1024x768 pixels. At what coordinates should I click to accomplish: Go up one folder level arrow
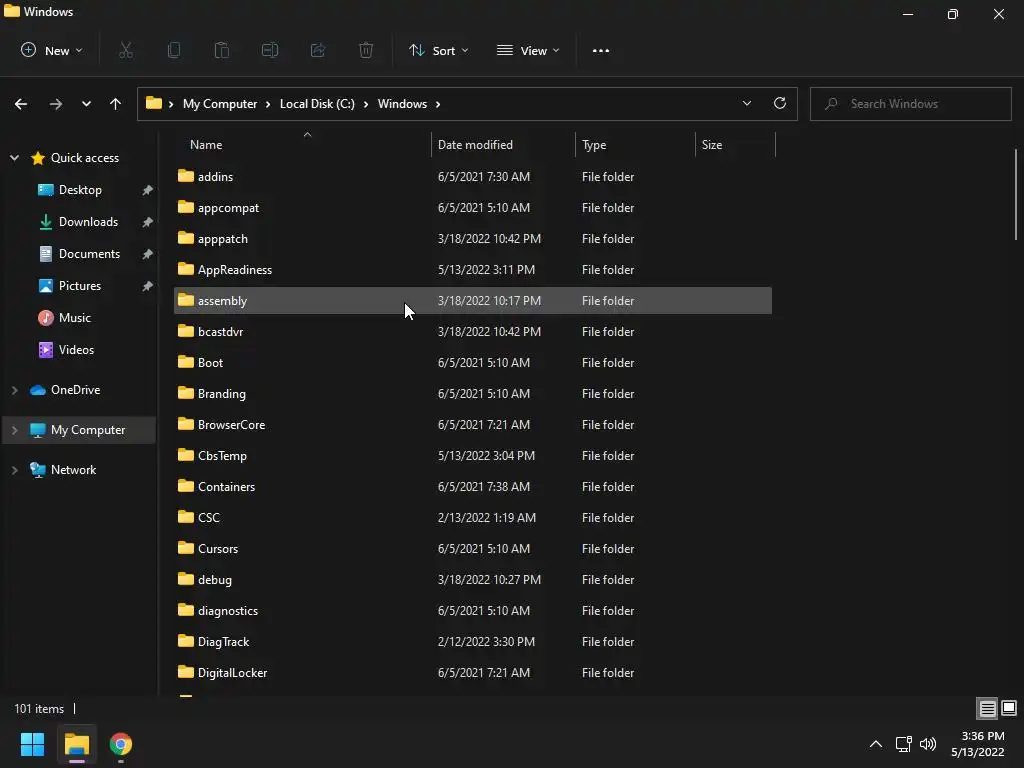[116, 104]
